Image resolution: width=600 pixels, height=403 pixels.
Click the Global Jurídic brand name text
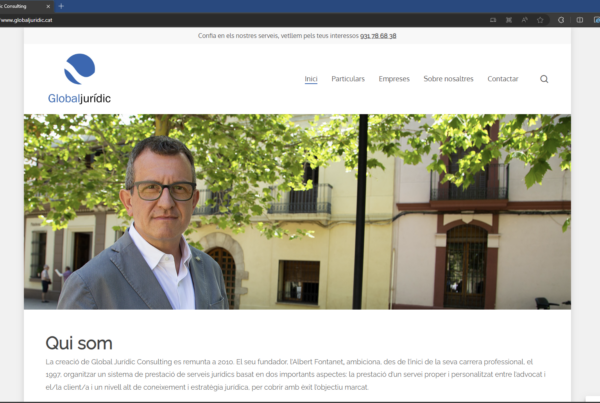pyautogui.click(x=79, y=98)
